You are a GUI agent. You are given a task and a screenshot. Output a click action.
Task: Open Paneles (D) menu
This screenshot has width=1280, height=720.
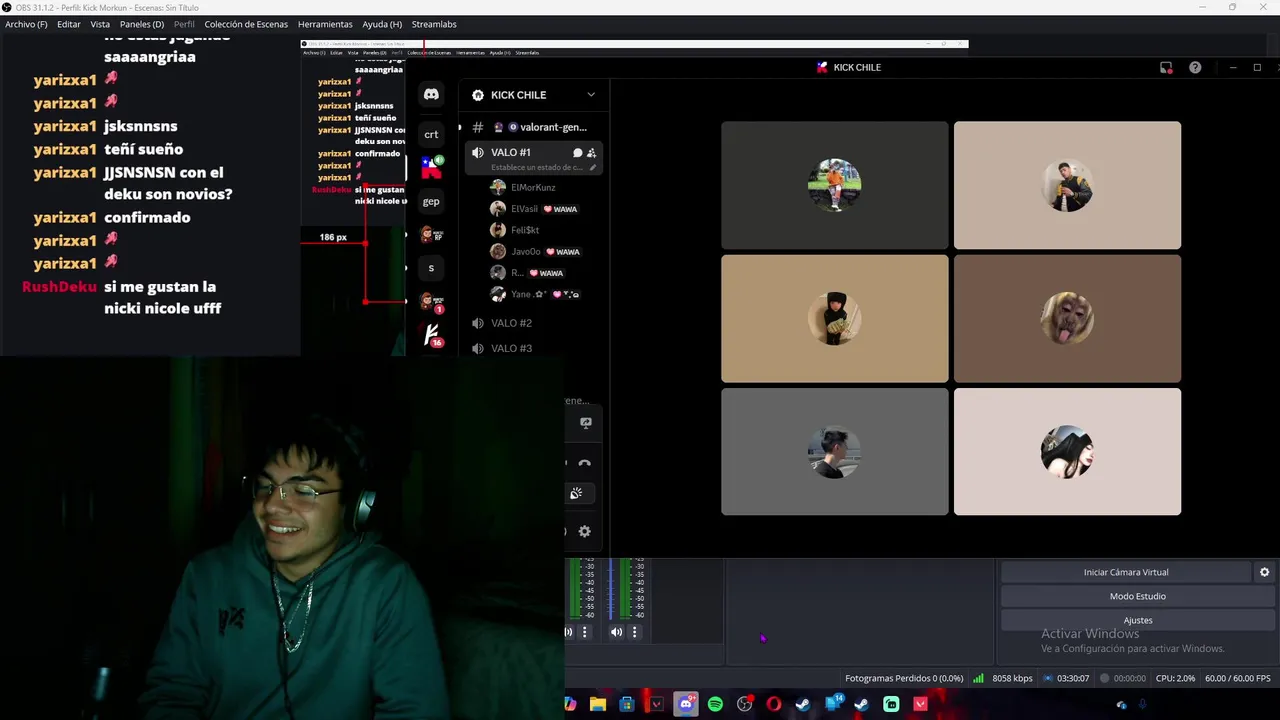click(x=142, y=24)
